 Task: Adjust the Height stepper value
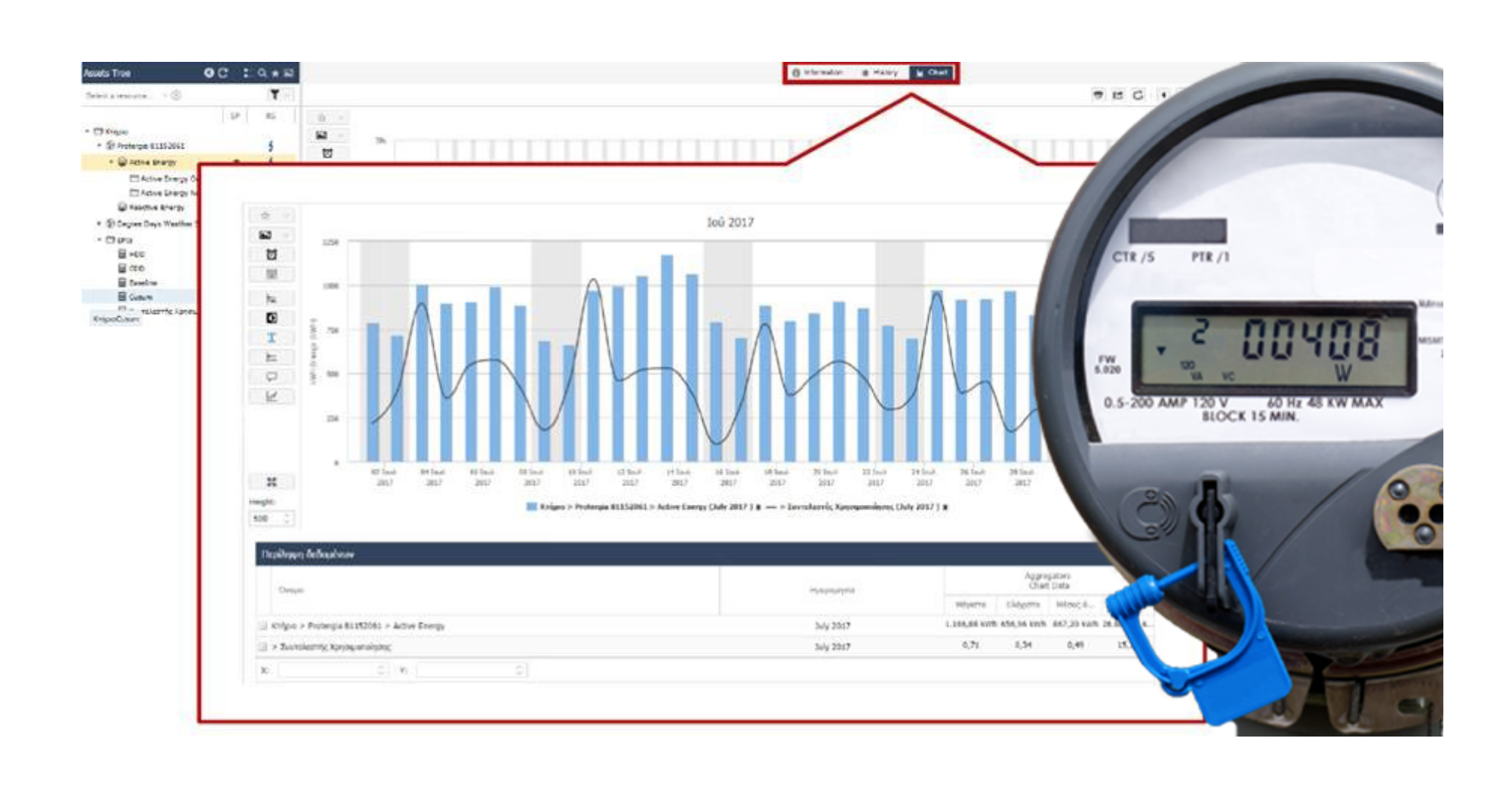[287, 518]
